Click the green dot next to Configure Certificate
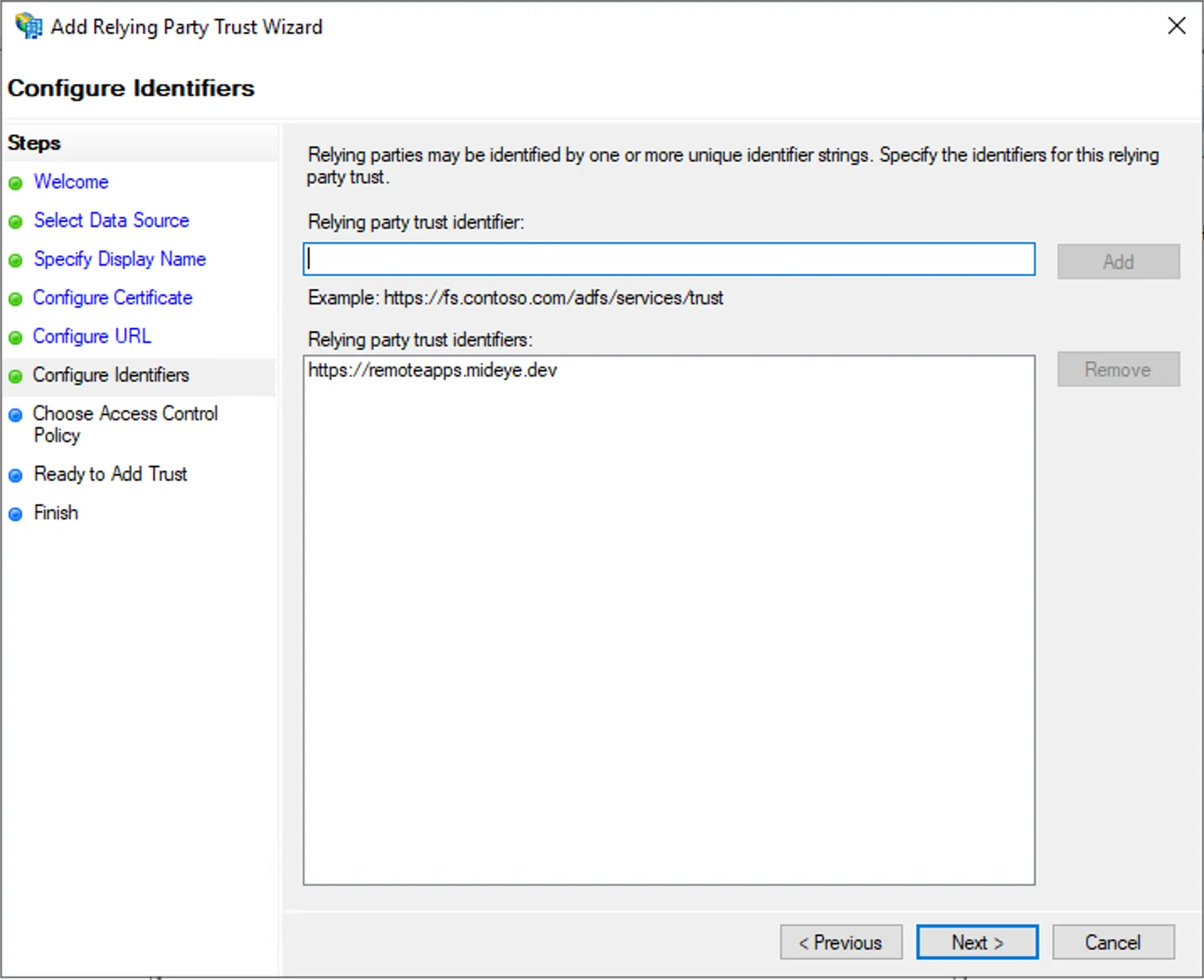 point(16,298)
